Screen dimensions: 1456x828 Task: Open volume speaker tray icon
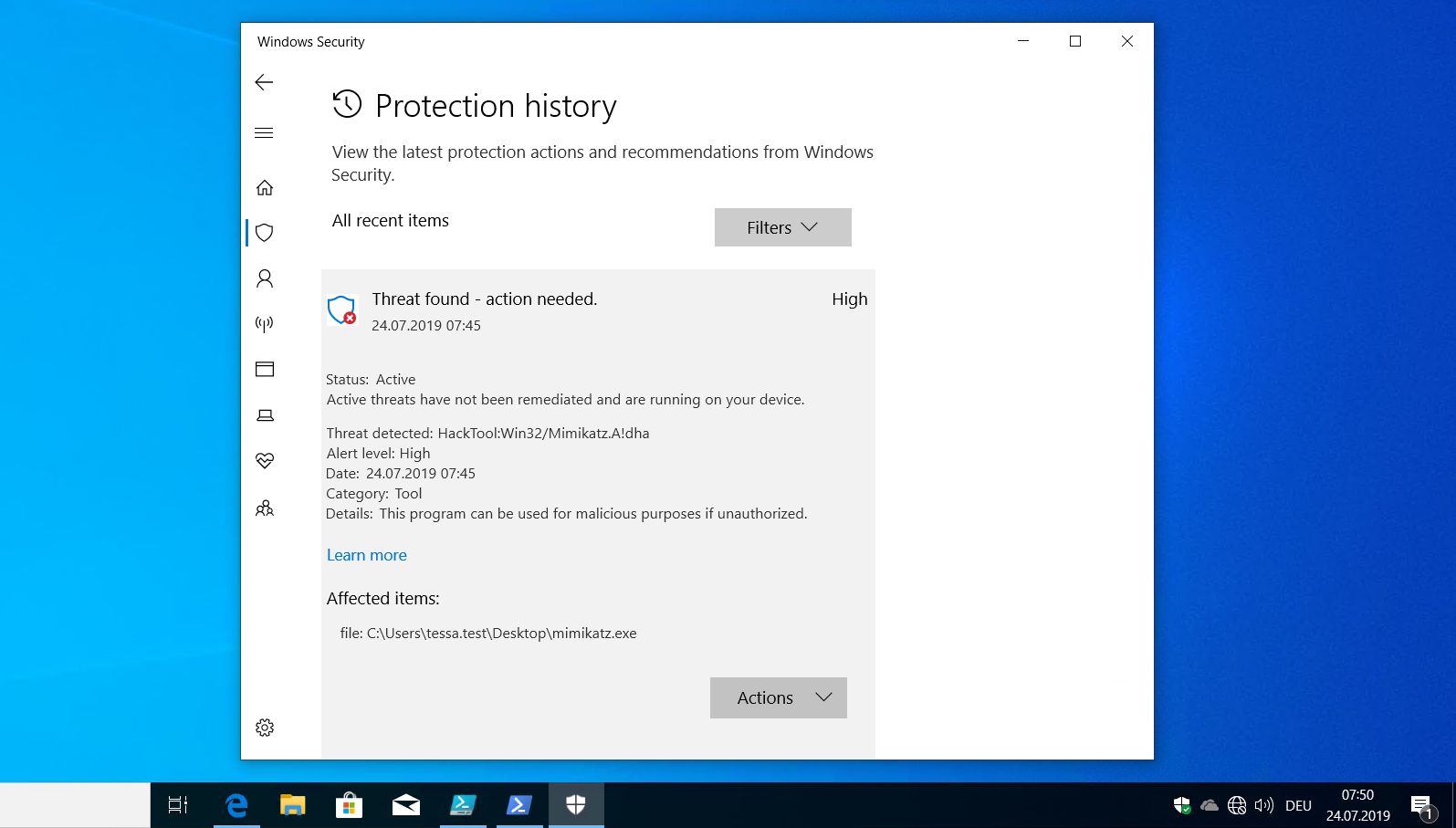1264,805
